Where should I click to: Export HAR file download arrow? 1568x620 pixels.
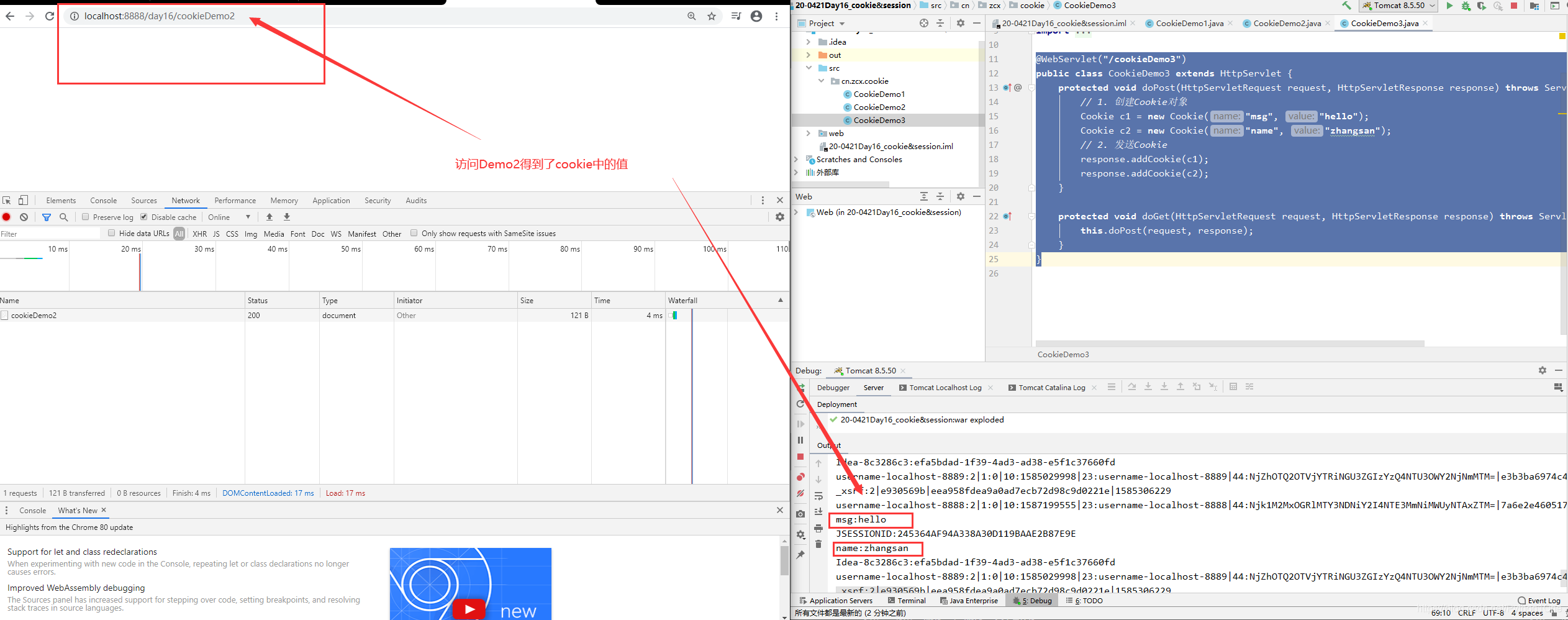[287, 217]
